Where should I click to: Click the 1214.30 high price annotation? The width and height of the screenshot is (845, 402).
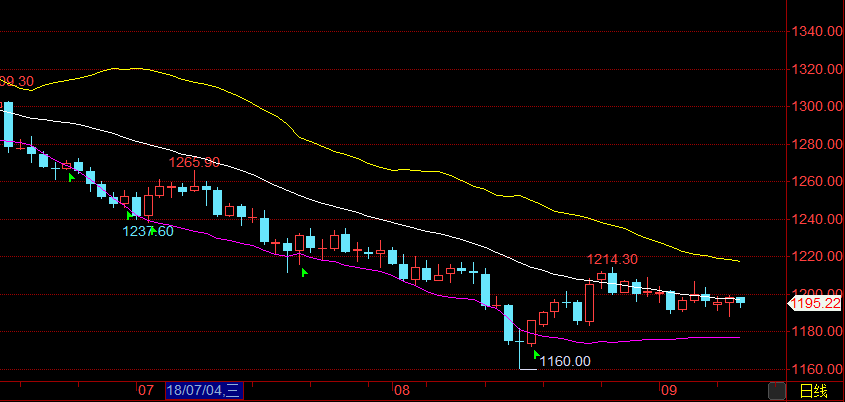(612, 259)
